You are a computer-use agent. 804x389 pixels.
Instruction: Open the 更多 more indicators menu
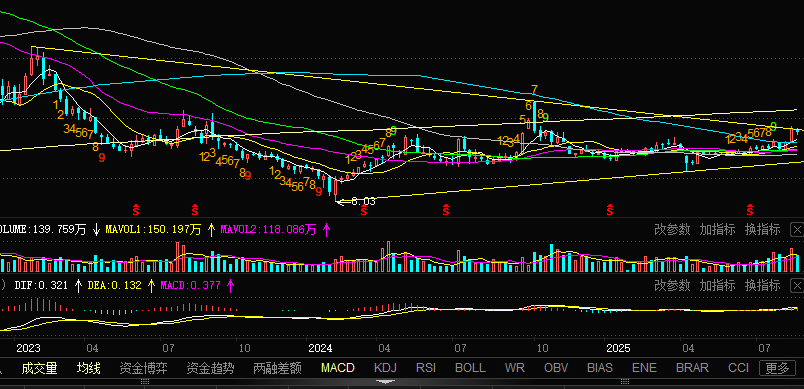pos(777,367)
